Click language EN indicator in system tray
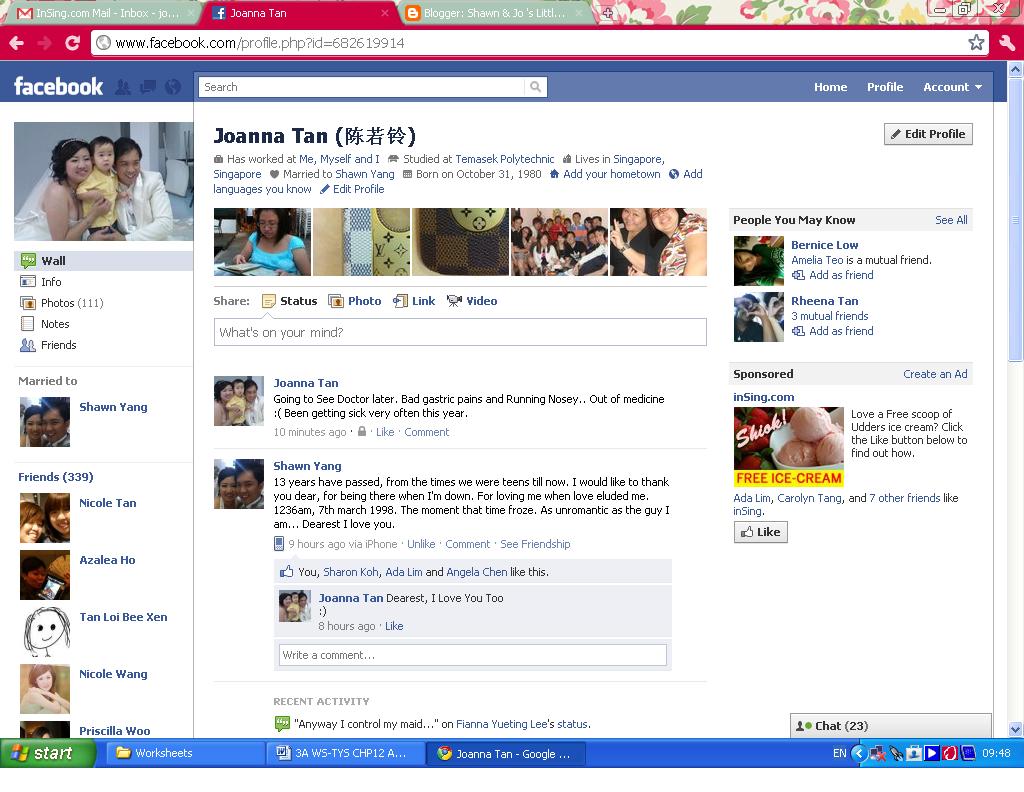The image size is (1024, 792). pyautogui.click(x=839, y=753)
